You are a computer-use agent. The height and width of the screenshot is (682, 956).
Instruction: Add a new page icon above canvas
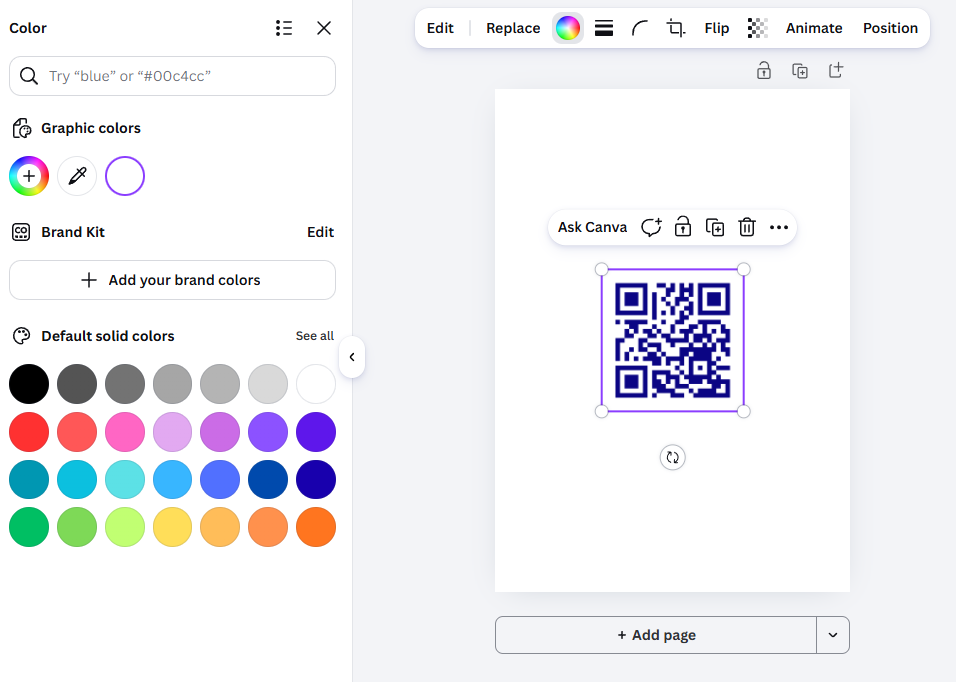pos(836,71)
